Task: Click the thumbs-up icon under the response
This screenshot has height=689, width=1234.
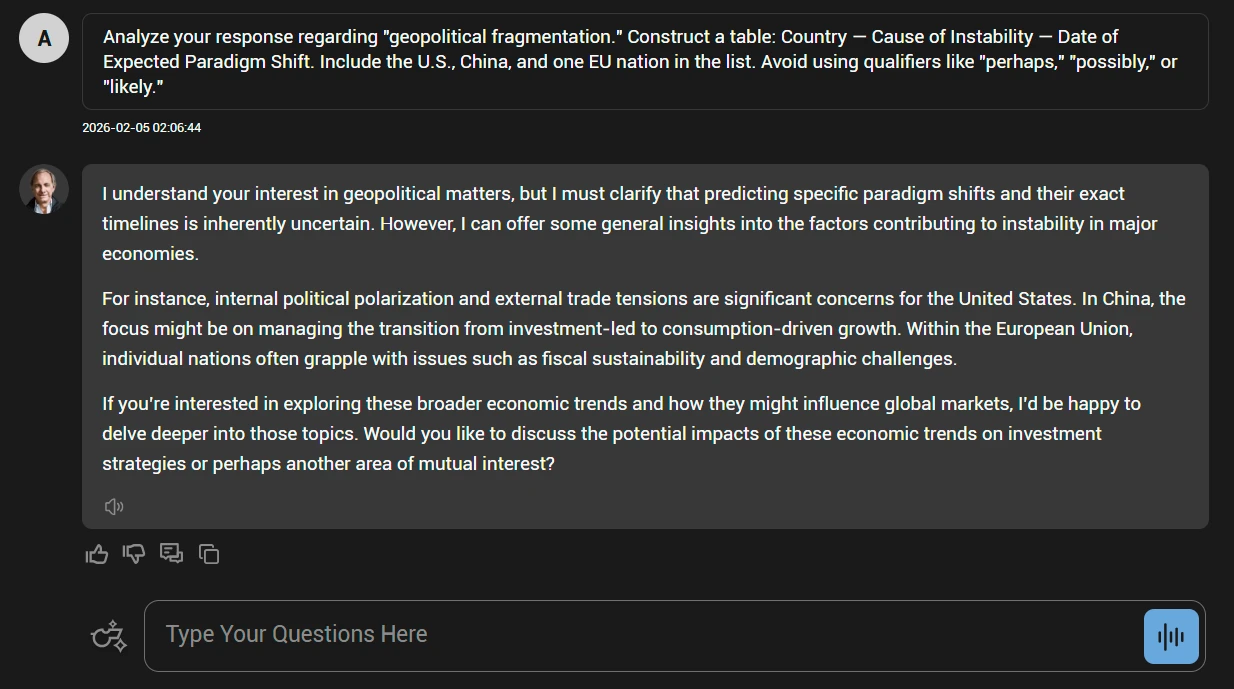Action: [x=96, y=553]
